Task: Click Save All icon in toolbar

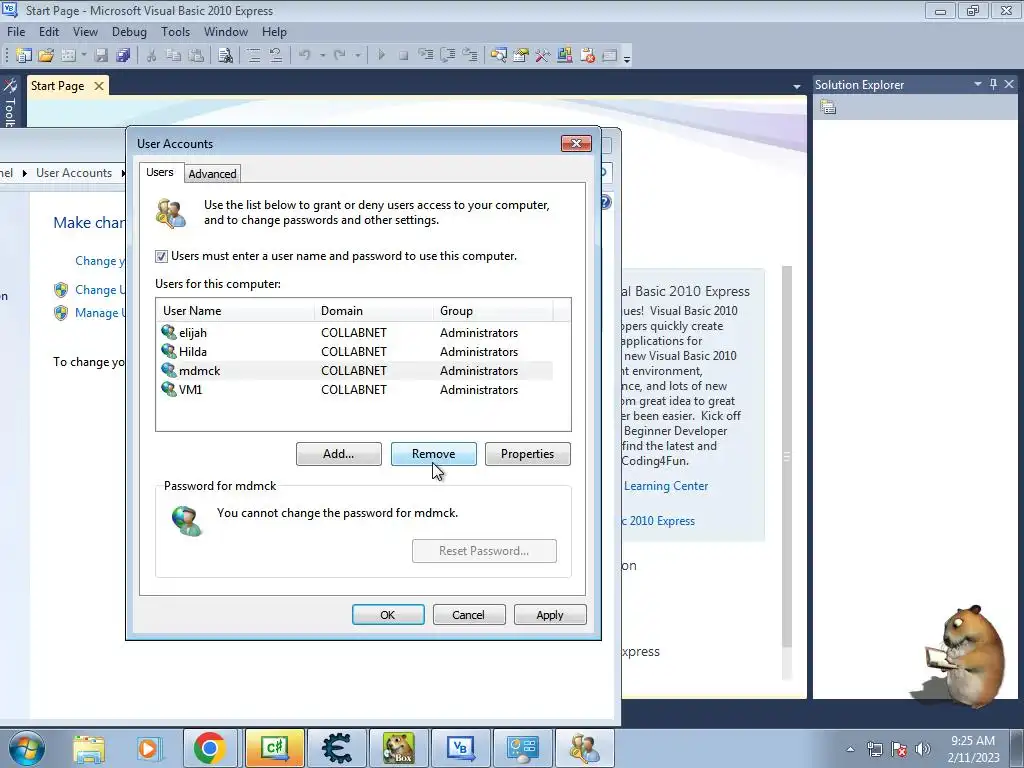Action: 123,56
